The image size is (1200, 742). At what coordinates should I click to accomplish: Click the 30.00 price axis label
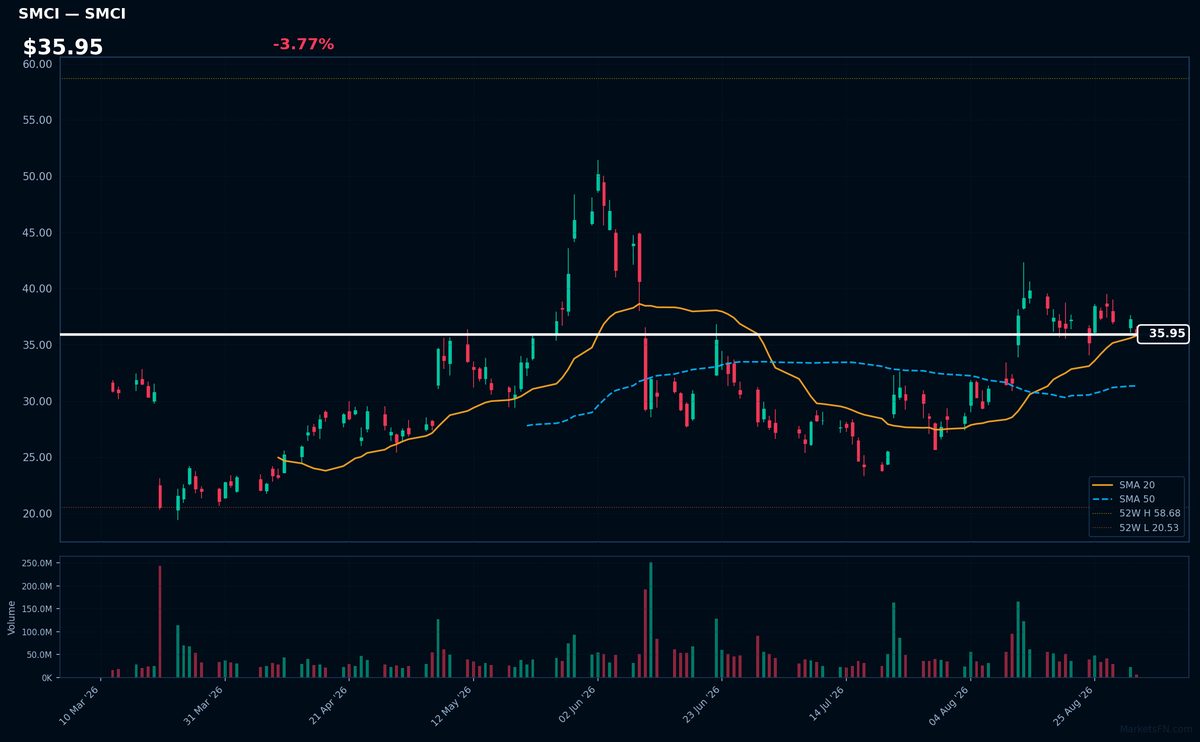37,402
